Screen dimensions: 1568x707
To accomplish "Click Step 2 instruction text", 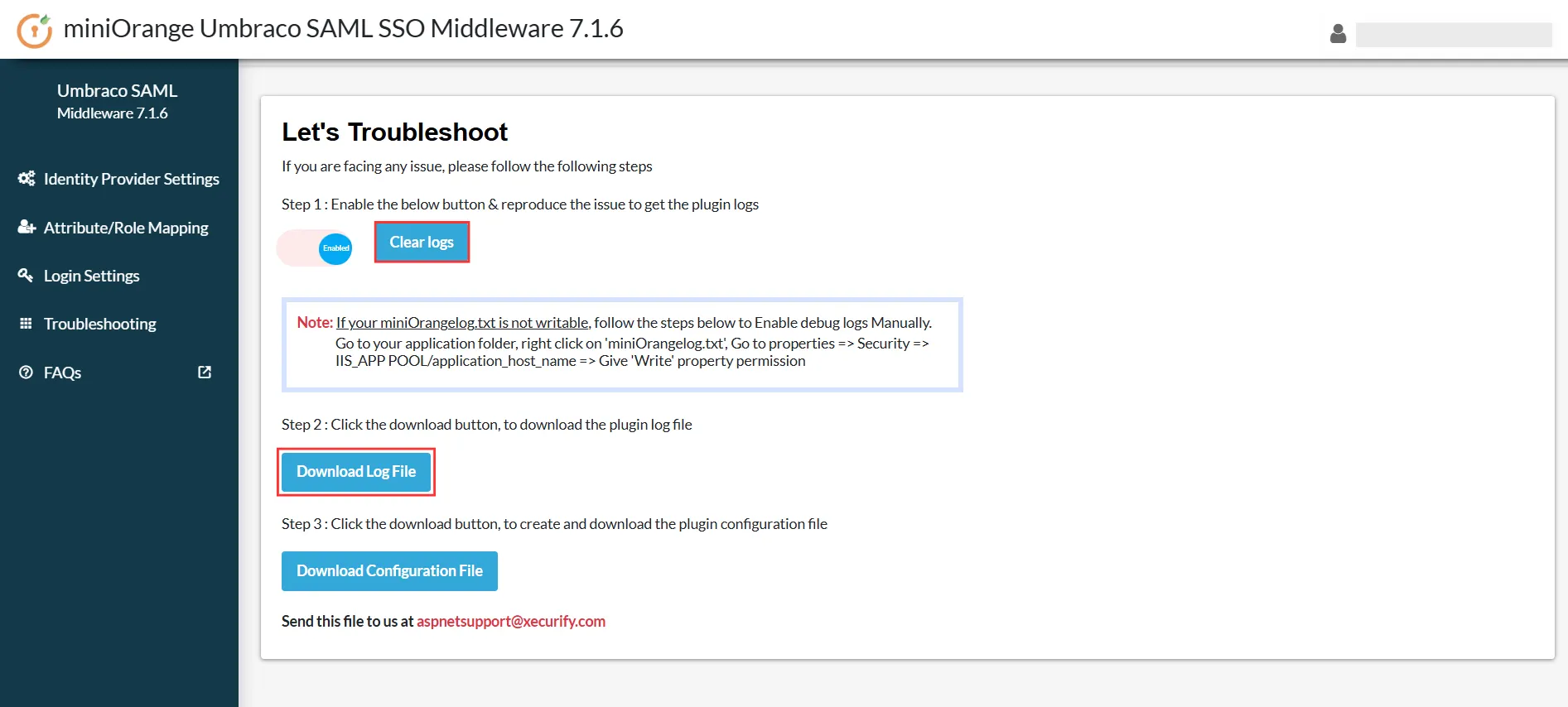I will [487, 425].
